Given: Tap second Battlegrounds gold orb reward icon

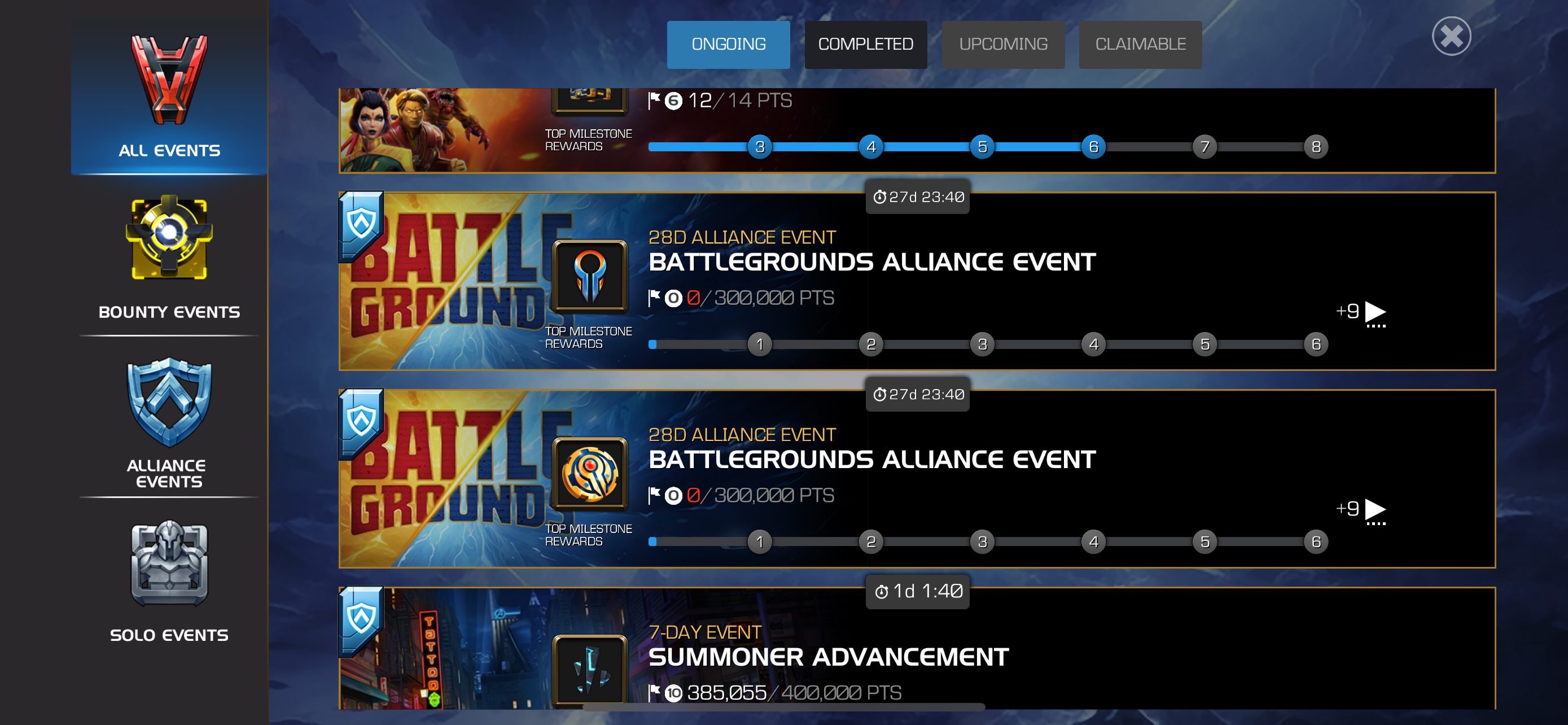Looking at the screenshot, I should click(589, 474).
